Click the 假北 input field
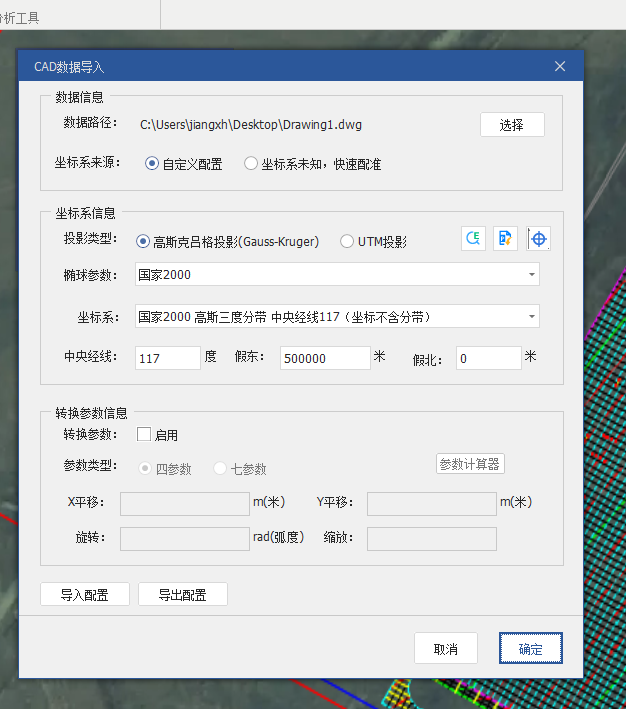The image size is (626, 709). [x=488, y=358]
